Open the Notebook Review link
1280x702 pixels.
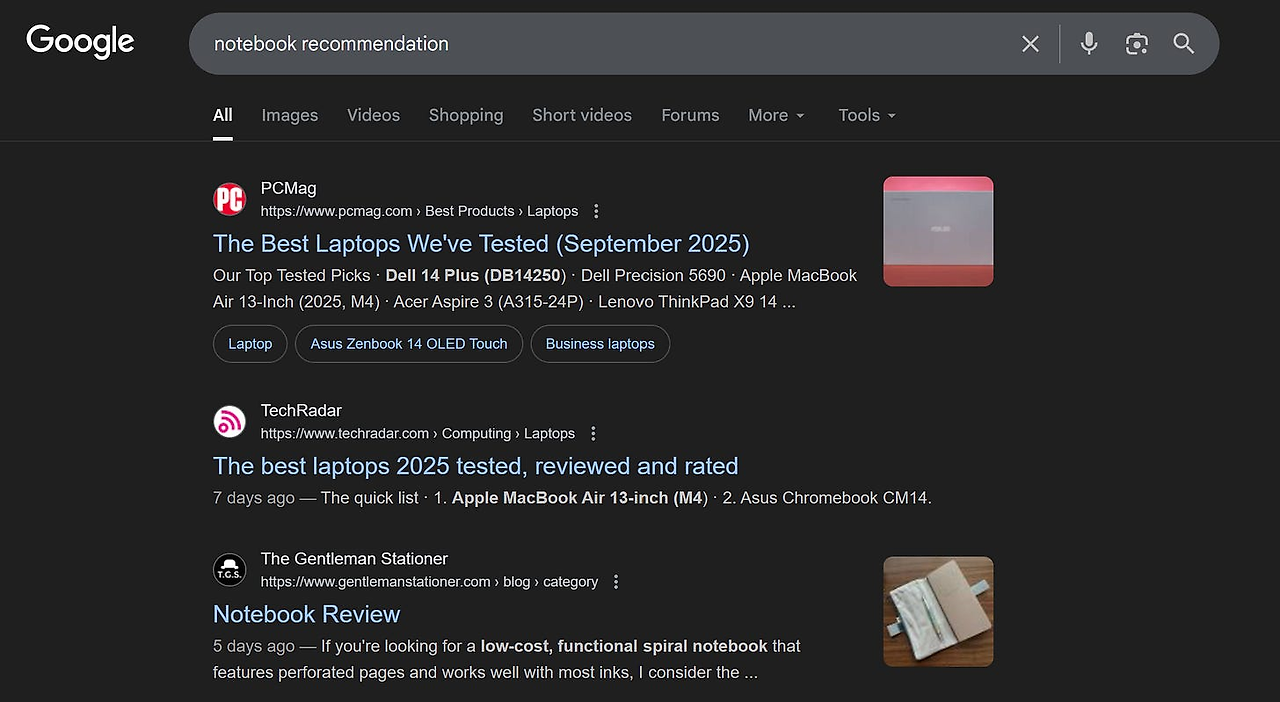[x=306, y=614]
